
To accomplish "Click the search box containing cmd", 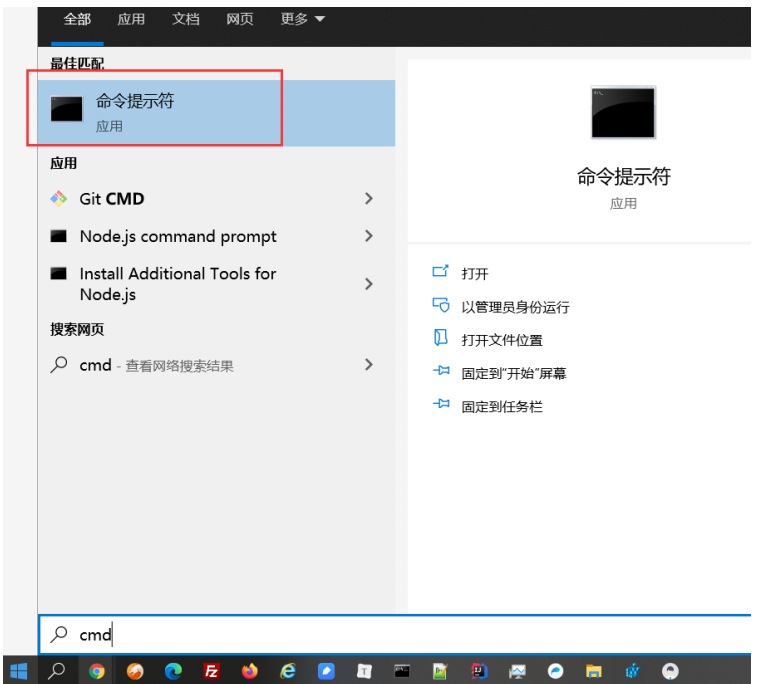I will point(395,634).
